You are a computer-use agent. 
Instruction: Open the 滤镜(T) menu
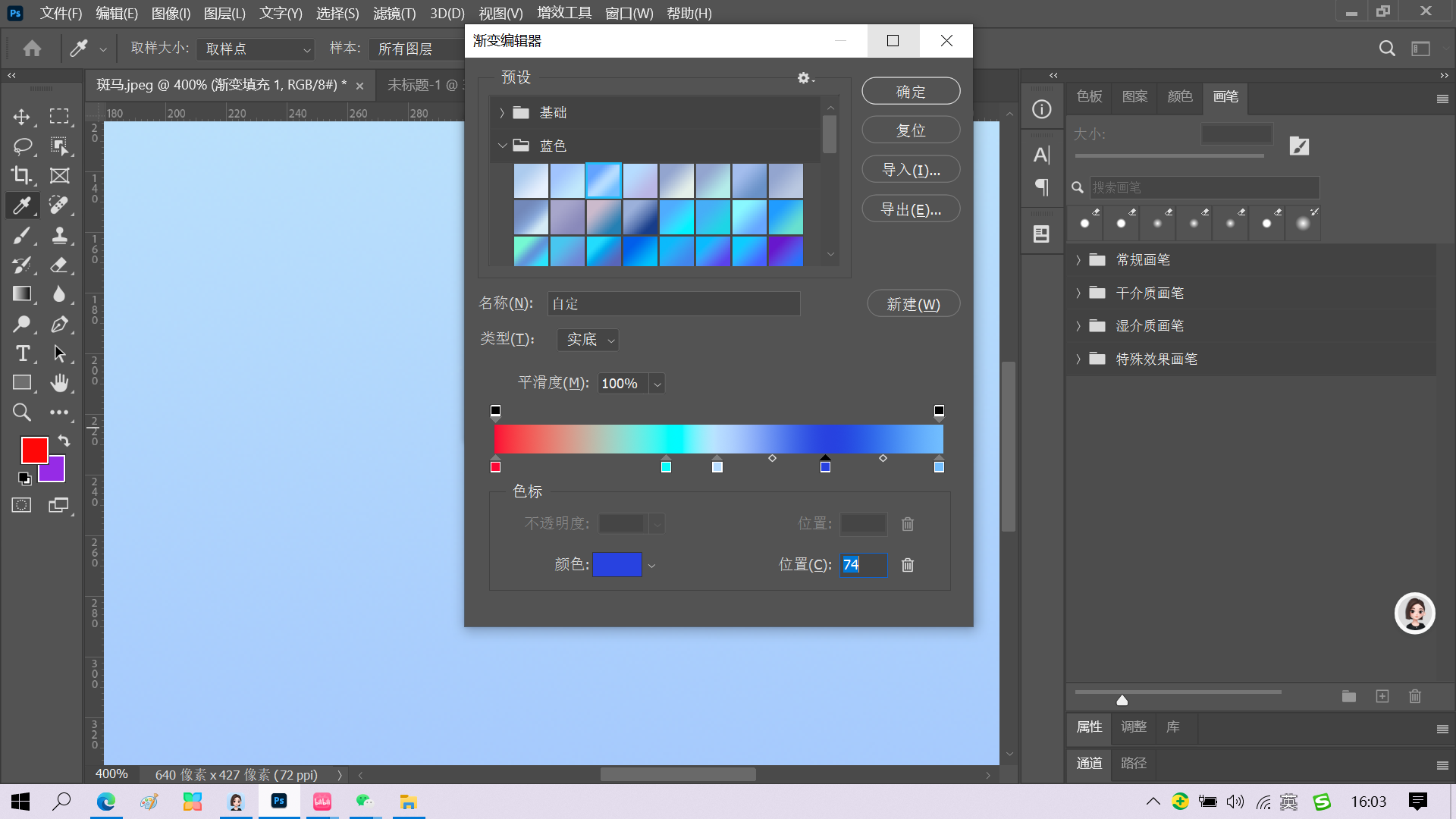394,14
